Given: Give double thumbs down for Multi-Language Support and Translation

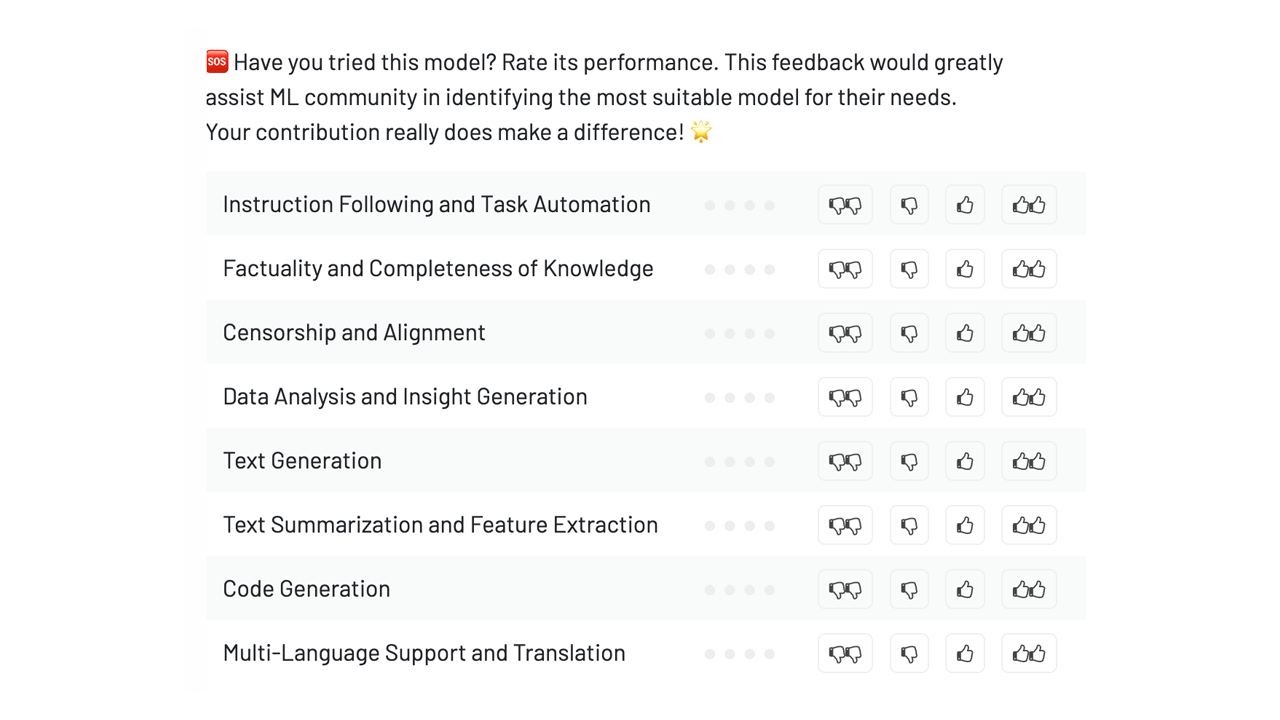Looking at the screenshot, I should pos(845,652).
